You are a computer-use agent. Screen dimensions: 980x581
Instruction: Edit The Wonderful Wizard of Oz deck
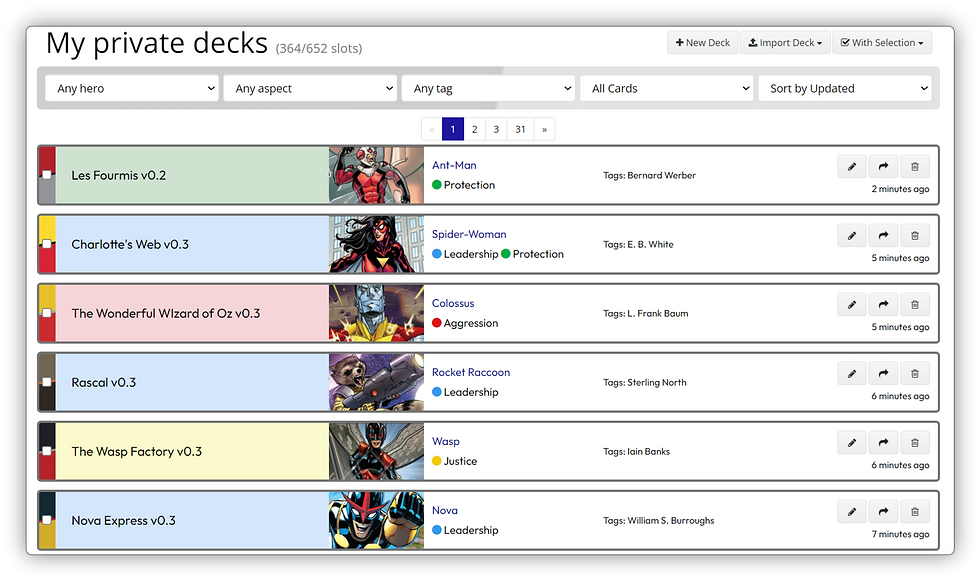coord(851,305)
